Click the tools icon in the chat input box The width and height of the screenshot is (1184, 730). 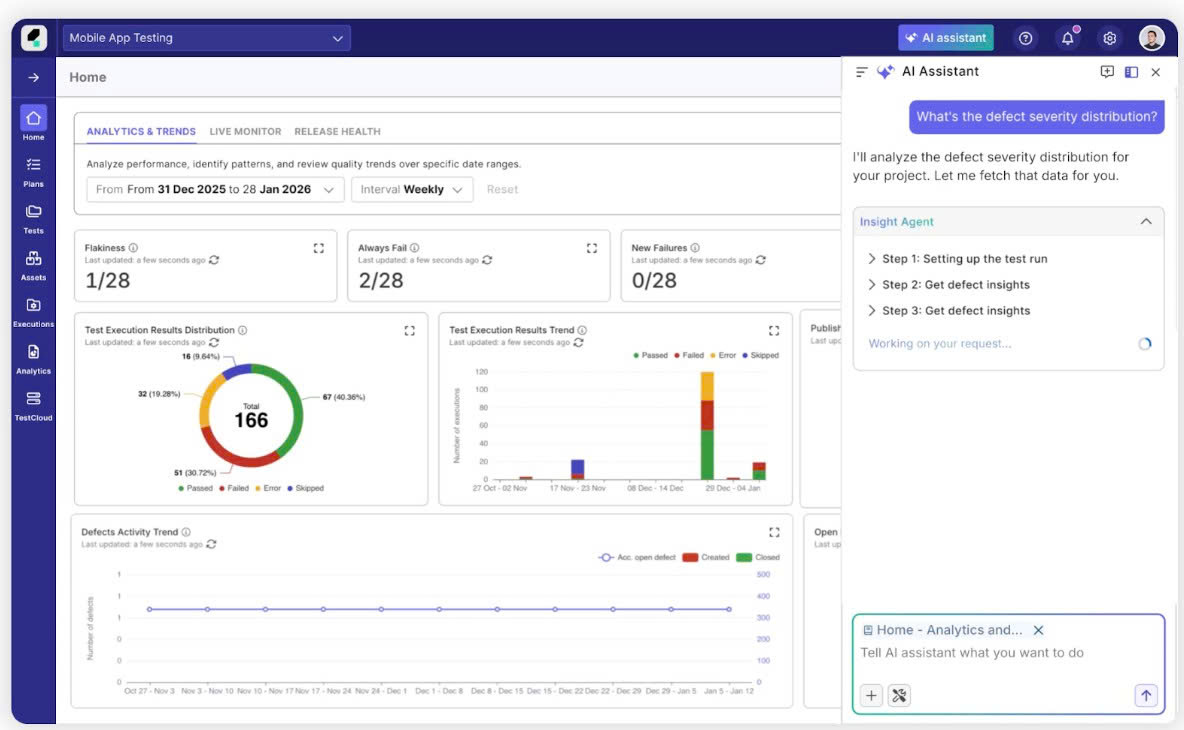pyautogui.click(x=899, y=695)
